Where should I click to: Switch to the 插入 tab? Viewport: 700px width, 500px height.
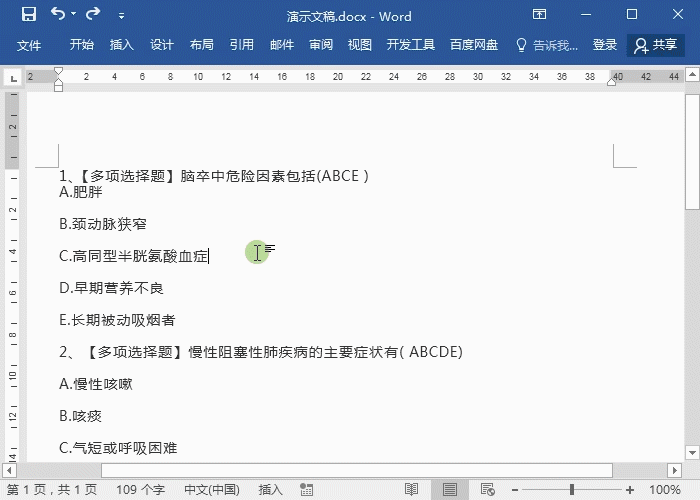(121, 45)
